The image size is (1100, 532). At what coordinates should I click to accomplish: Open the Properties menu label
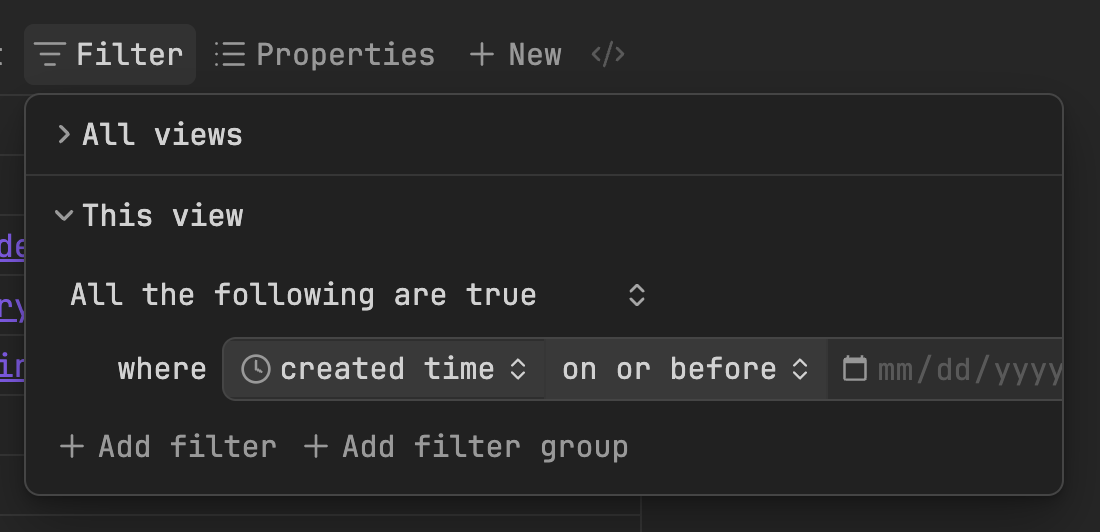[x=345, y=54]
